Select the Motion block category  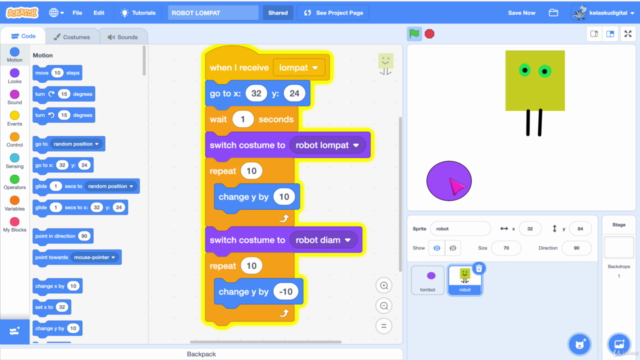pyautogui.click(x=15, y=55)
